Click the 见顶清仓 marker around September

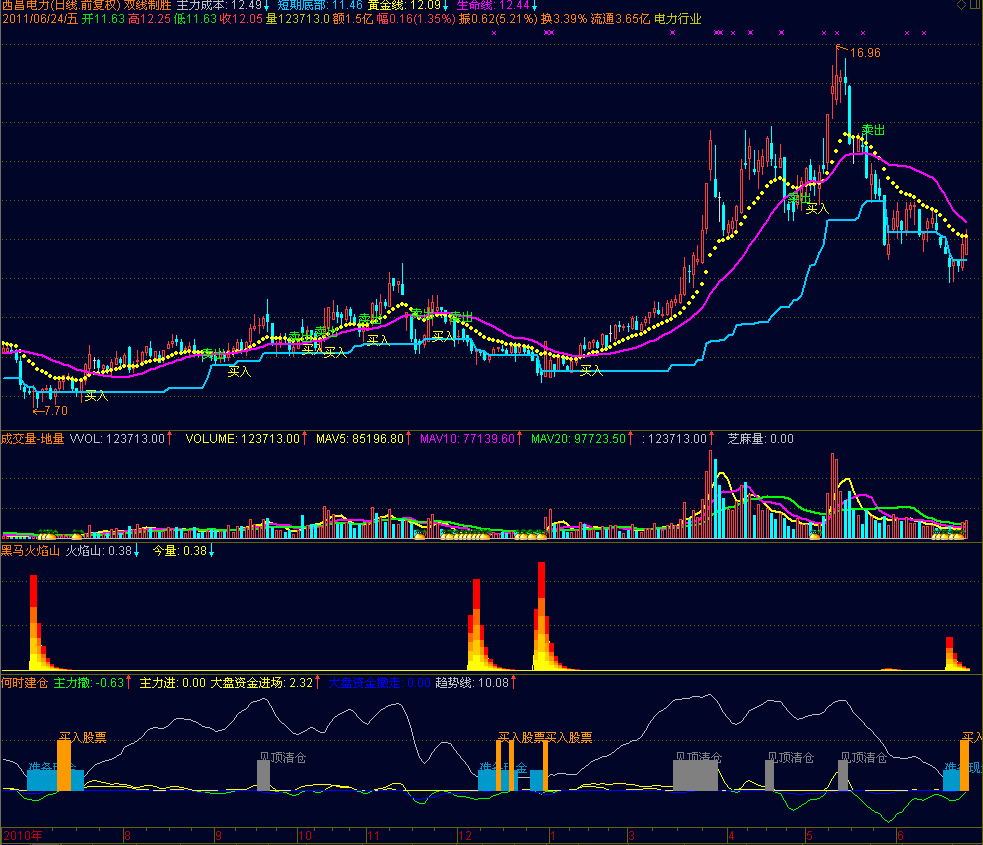(283, 758)
